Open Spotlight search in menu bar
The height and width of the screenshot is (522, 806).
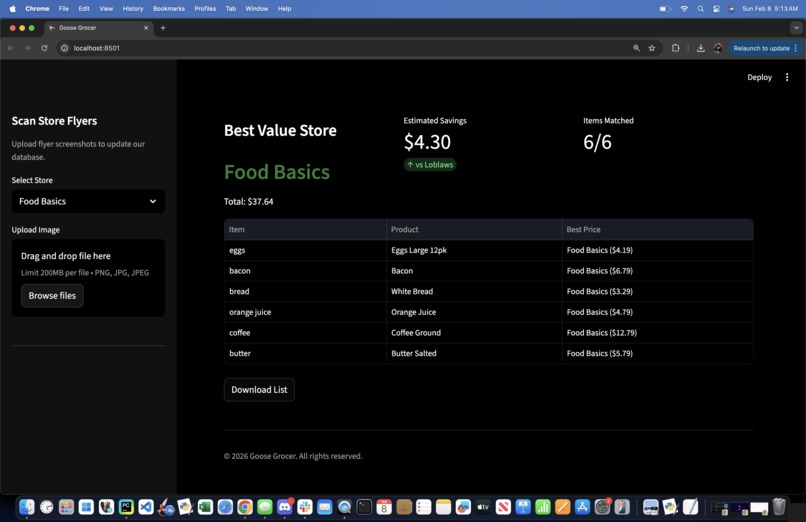[x=700, y=9]
